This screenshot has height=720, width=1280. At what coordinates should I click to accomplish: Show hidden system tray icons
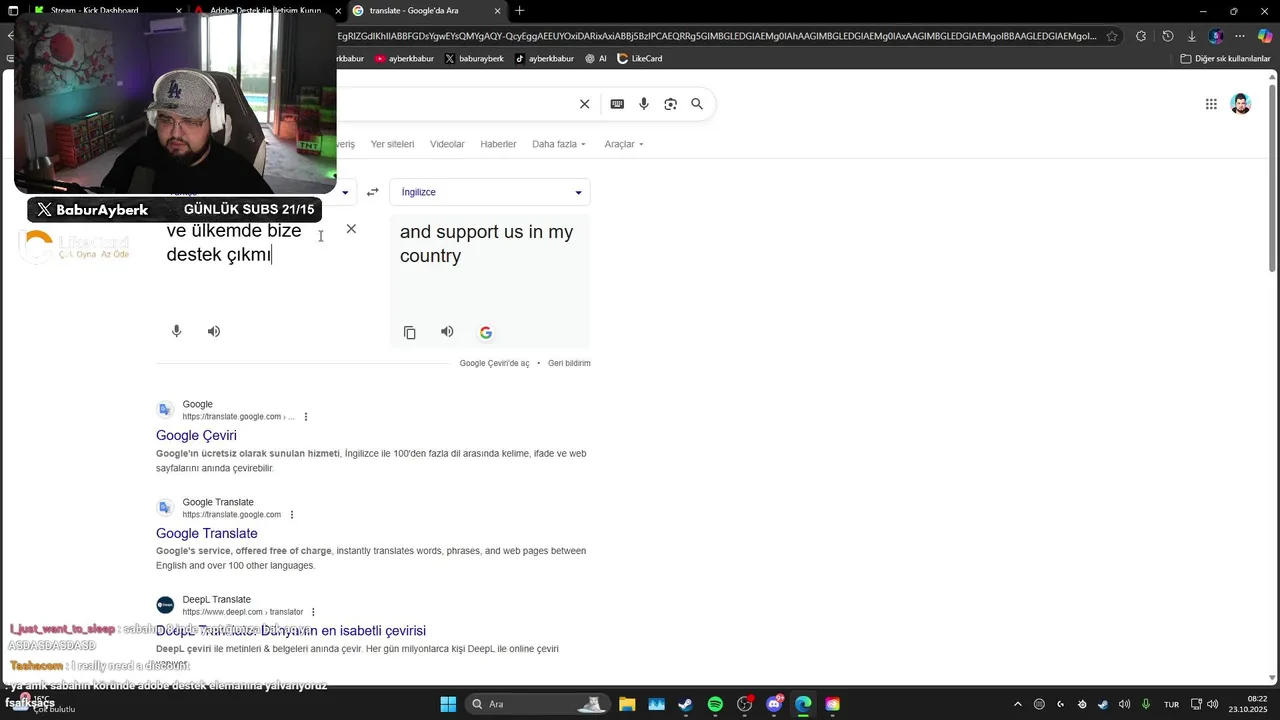click(x=1018, y=704)
